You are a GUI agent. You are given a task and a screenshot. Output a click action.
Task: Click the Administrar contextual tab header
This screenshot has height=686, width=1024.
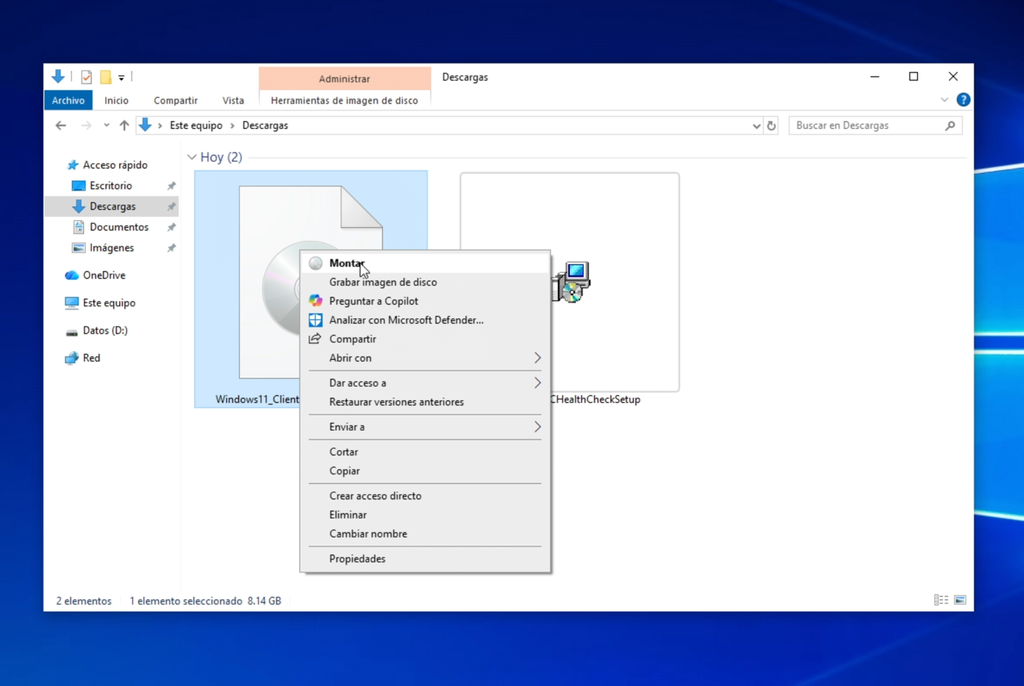344,78
